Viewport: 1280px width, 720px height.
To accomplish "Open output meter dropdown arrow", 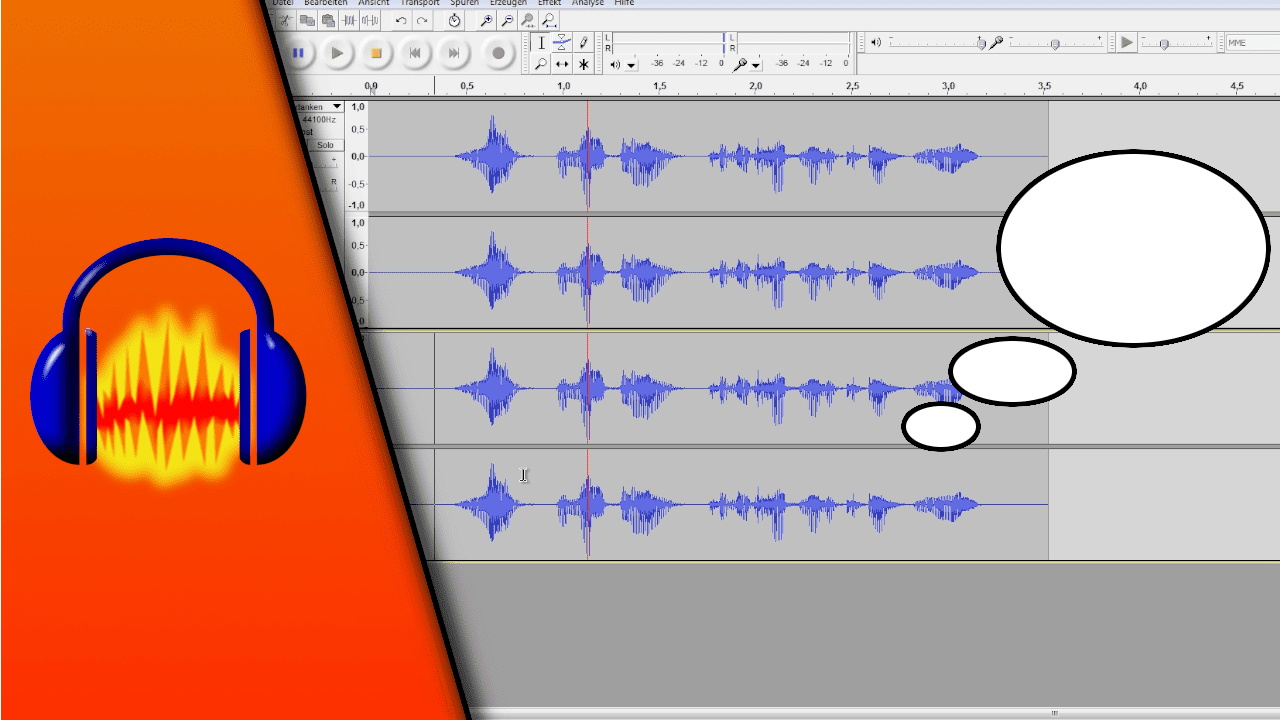I will pos(631,65).
